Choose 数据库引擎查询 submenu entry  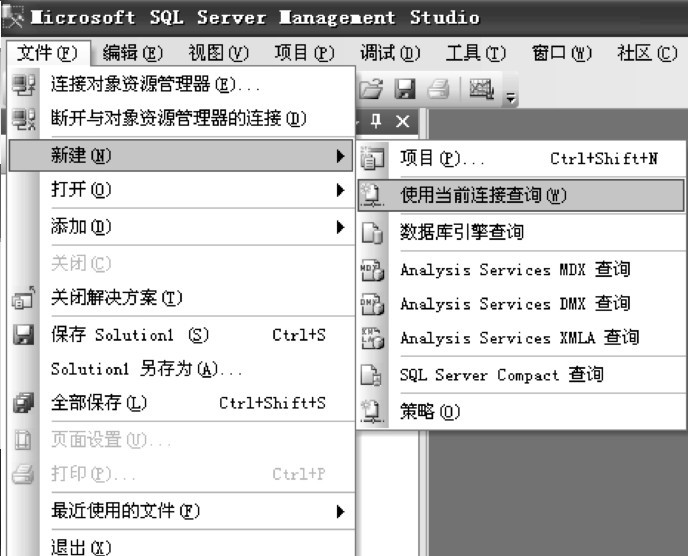(521, 232)
